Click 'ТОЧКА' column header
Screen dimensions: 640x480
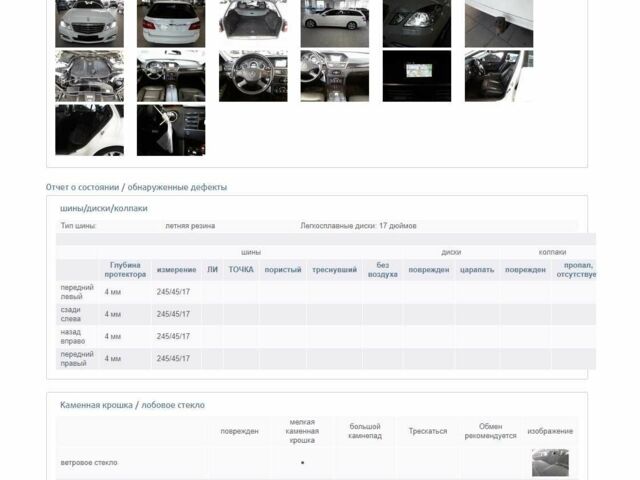pyautogui.click(x=241, y=270)
